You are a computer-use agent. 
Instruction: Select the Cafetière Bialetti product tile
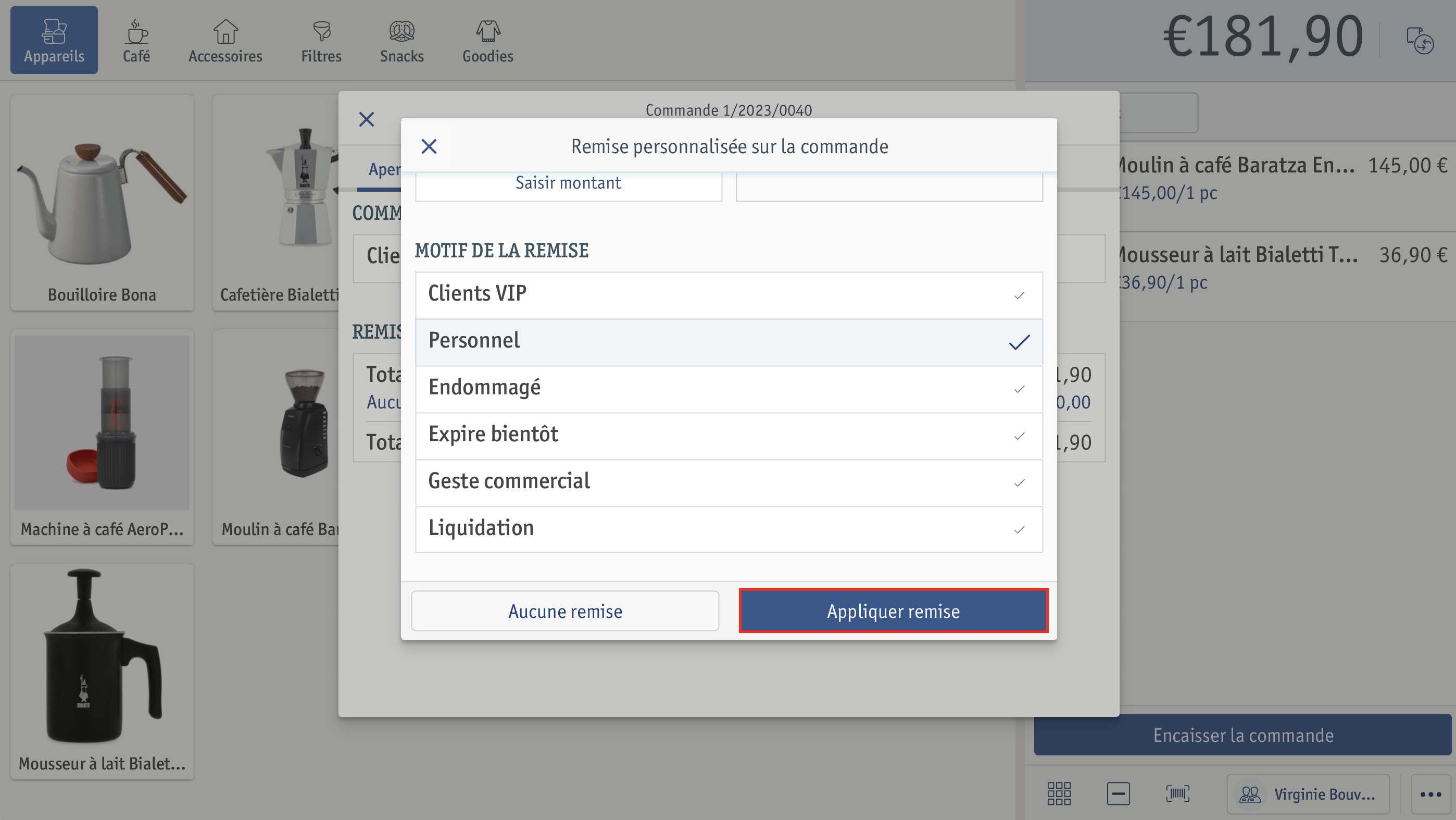click(276, 203)
